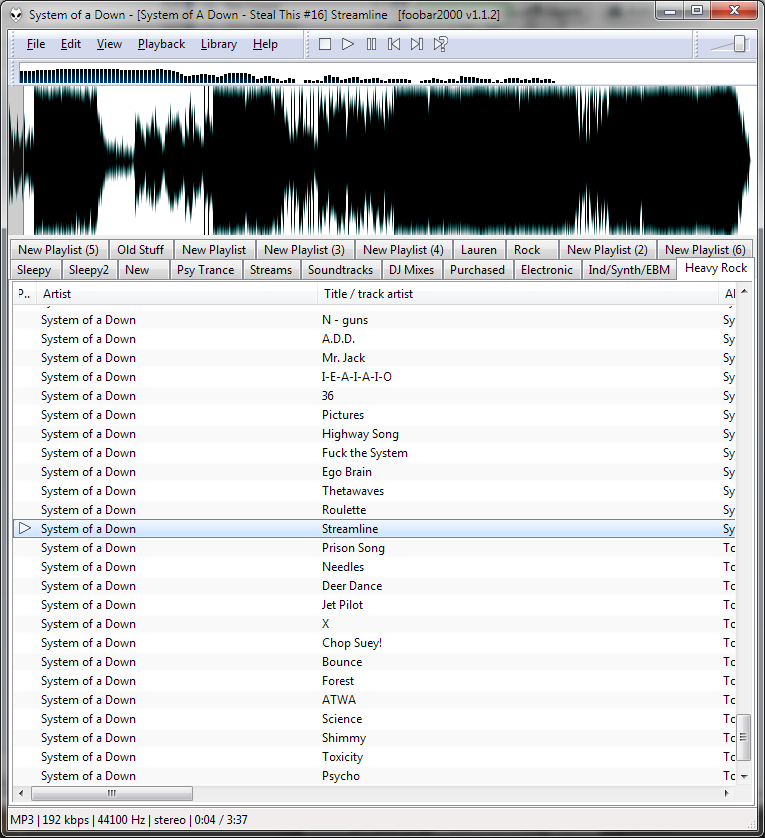Open the DJ Mixes playlist tab
This screenshot has height=838, width=765.
point(412,270)
